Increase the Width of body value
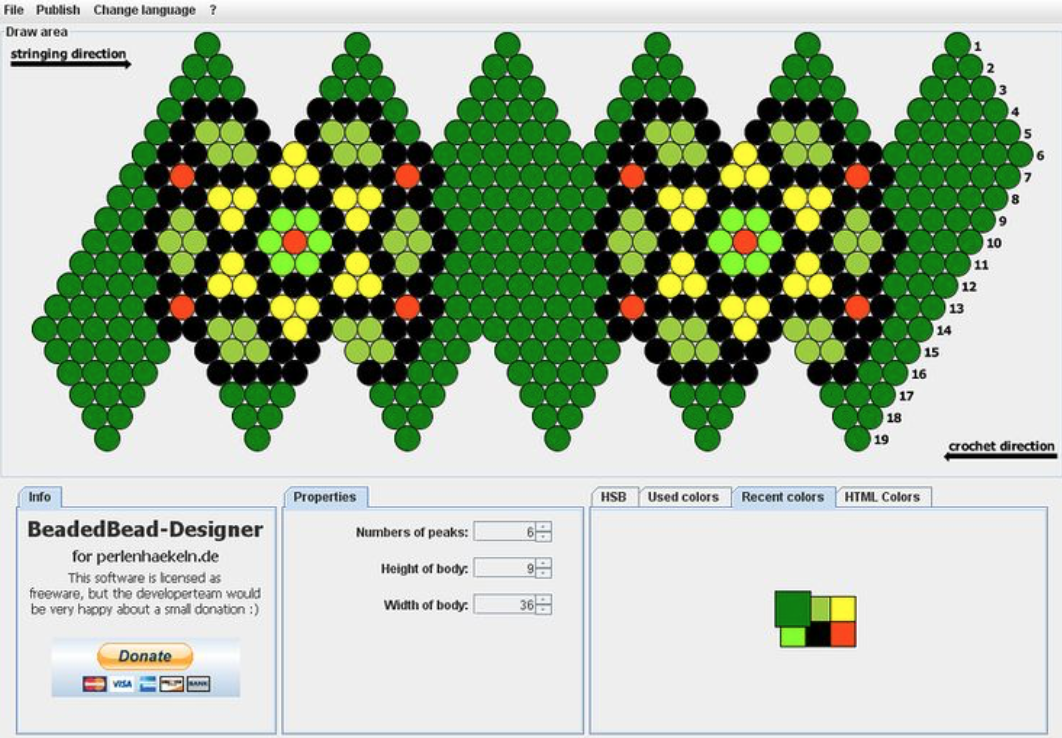Viewport: 1062px width, 738px height. (544, 600)
